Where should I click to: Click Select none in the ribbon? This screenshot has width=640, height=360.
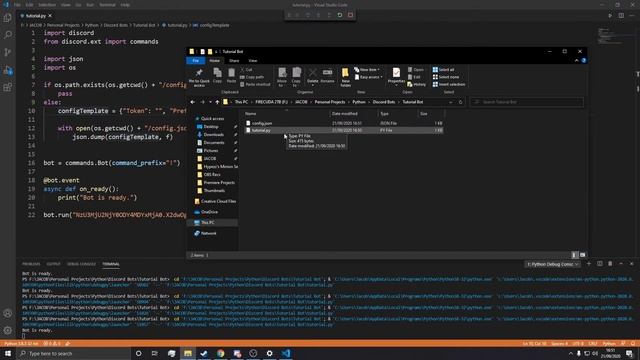tap(446, 77)
